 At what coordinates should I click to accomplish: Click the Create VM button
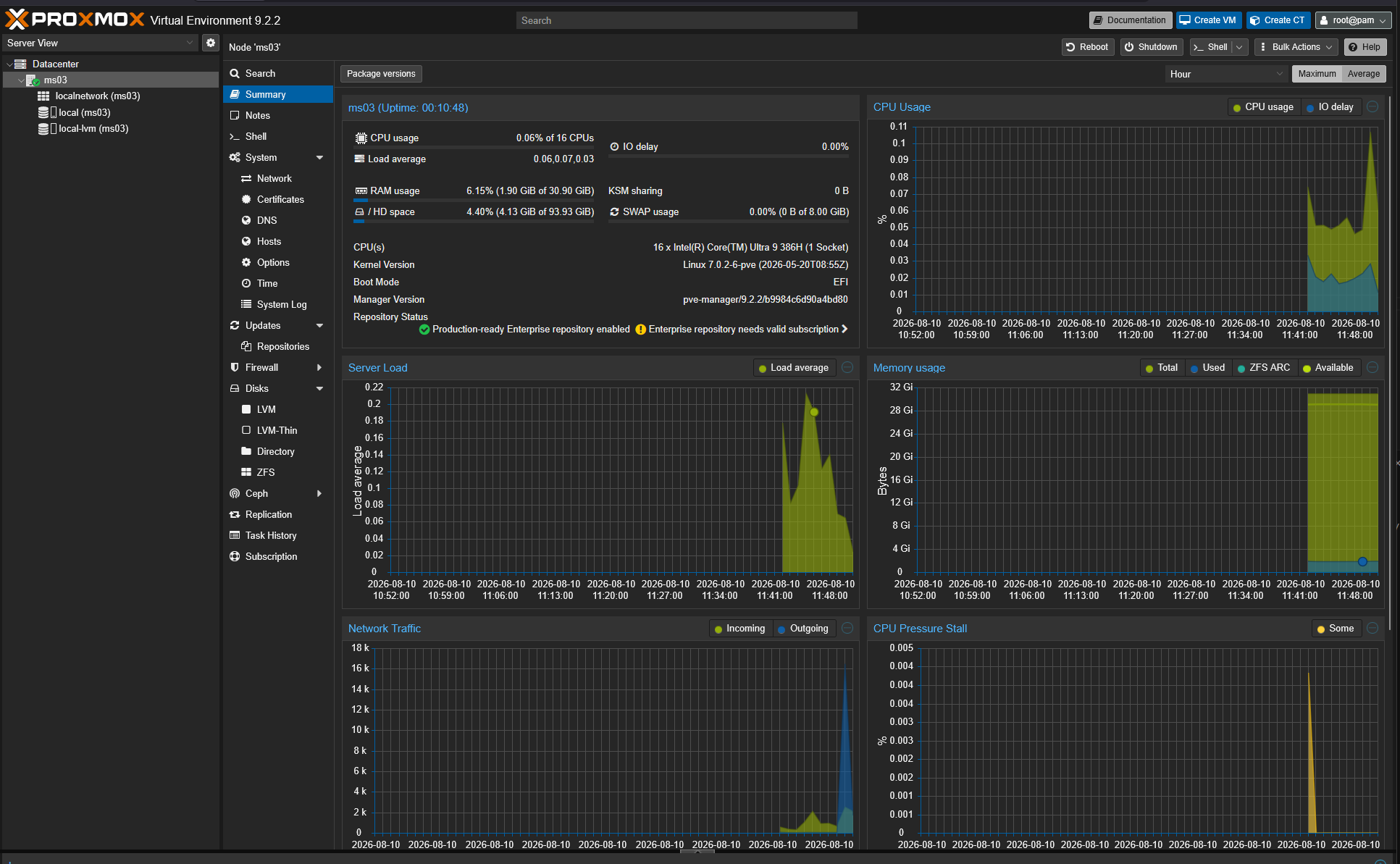[1208, 20]
